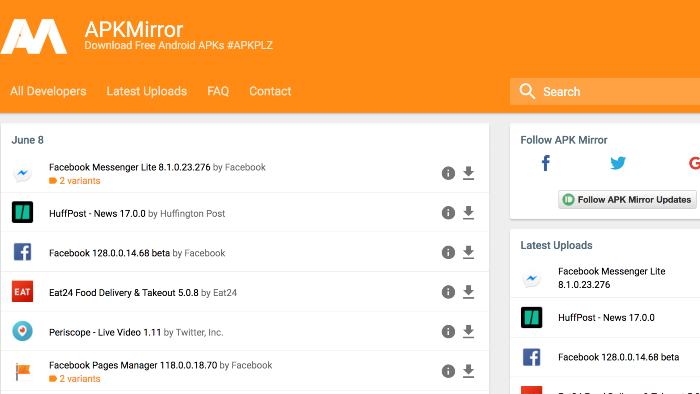Open the All Developers menu
The height and width of the screenshot is (394, 700).
(48, 91)
